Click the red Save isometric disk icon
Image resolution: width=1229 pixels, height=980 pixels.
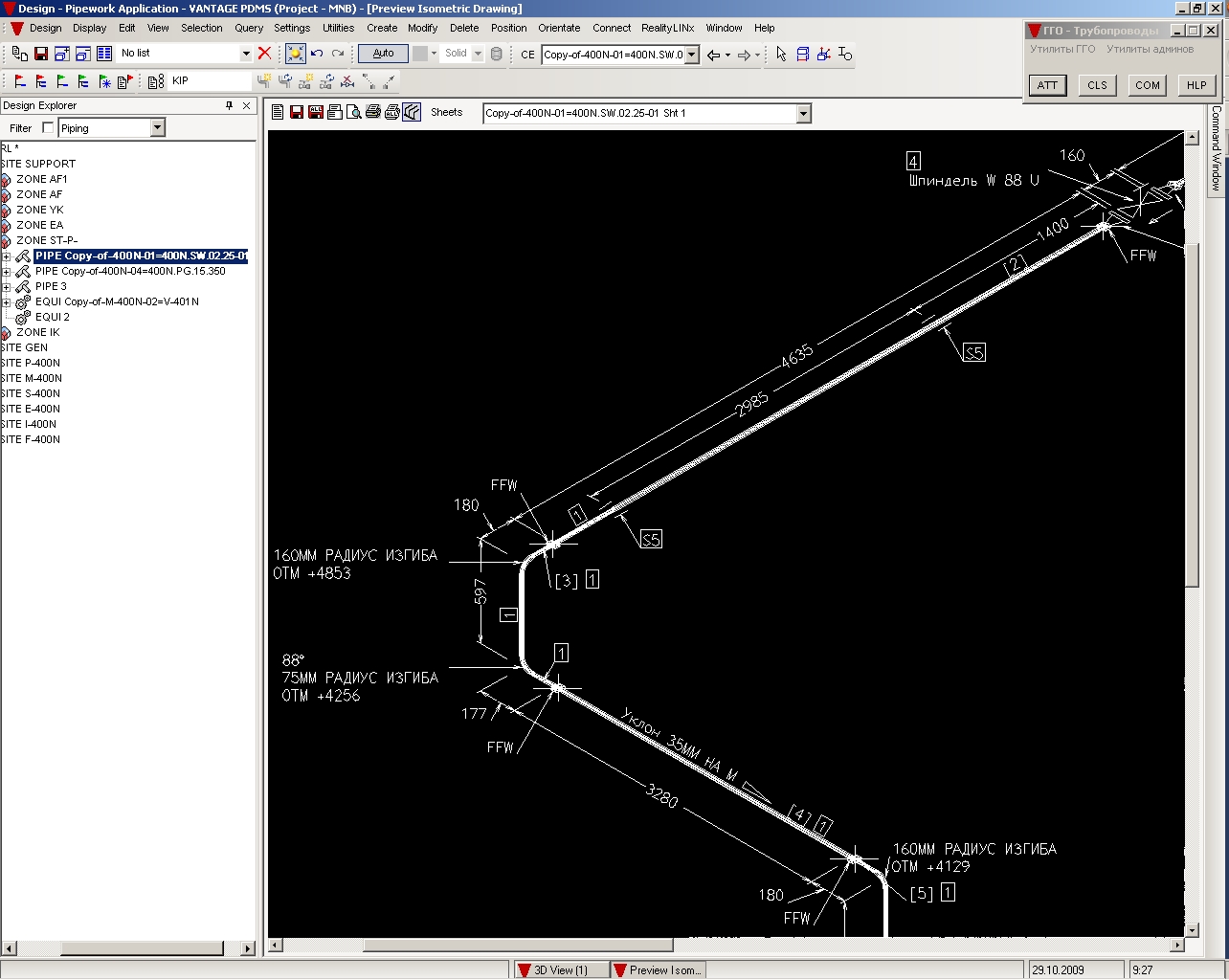point(297,112)
